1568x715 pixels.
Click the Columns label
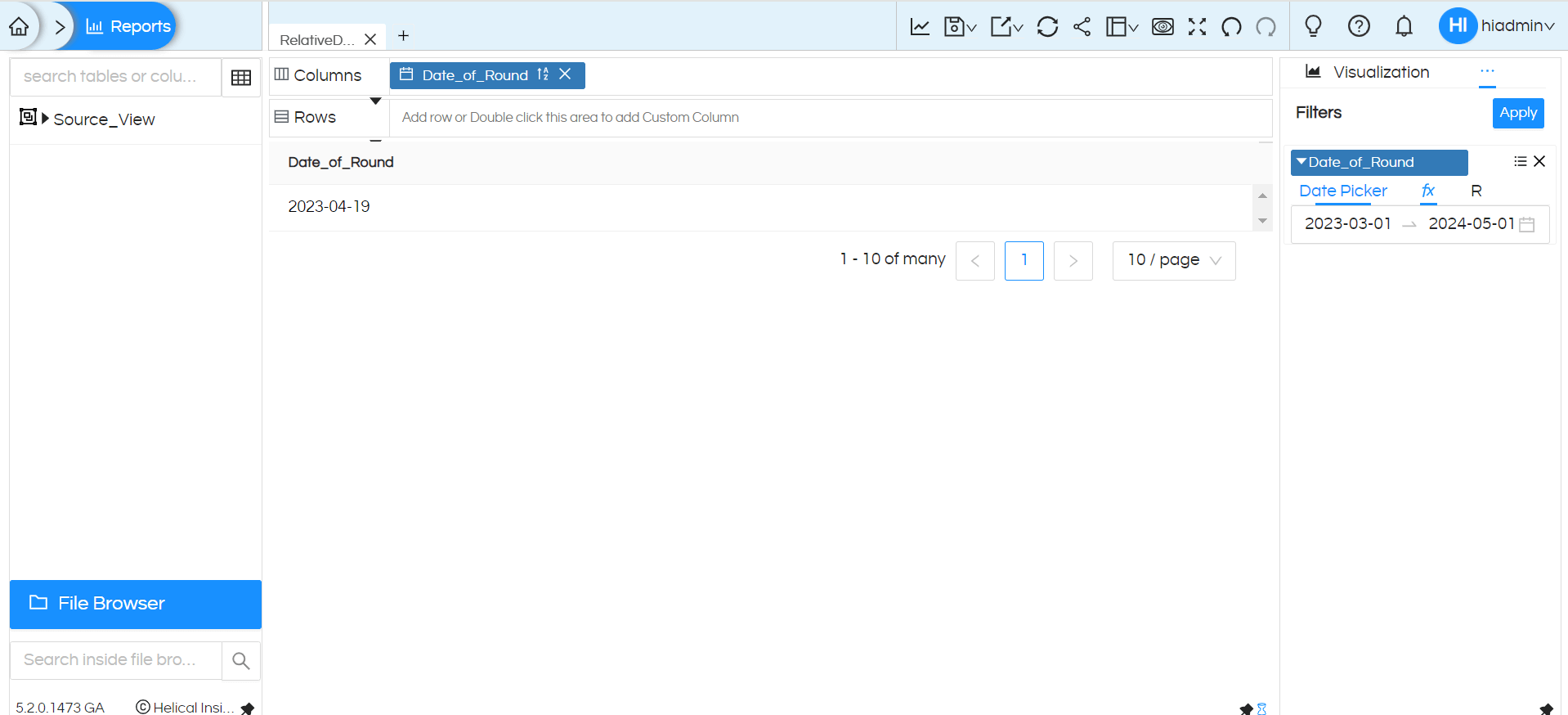point(327,75)
